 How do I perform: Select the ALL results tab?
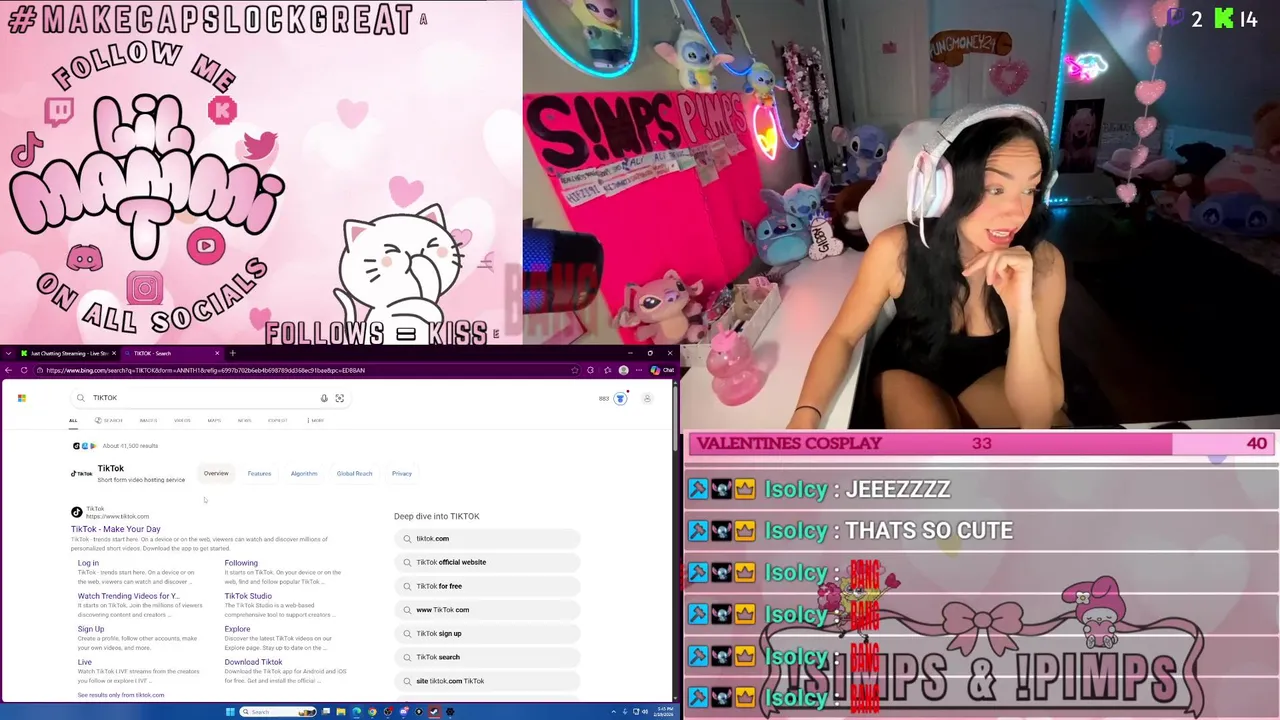click(73, 420)
